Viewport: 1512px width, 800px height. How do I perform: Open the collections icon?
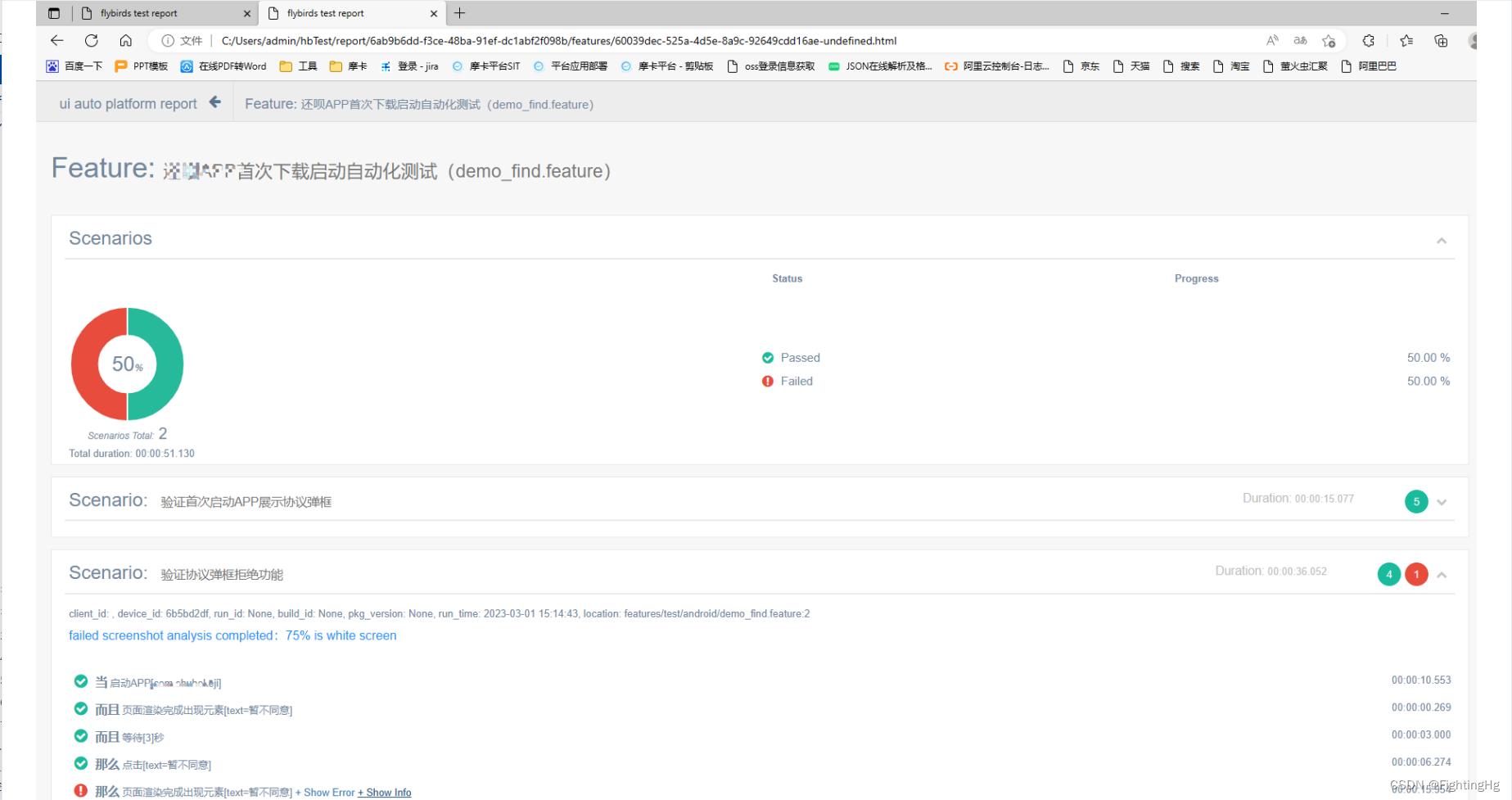tap(1441, 40)
